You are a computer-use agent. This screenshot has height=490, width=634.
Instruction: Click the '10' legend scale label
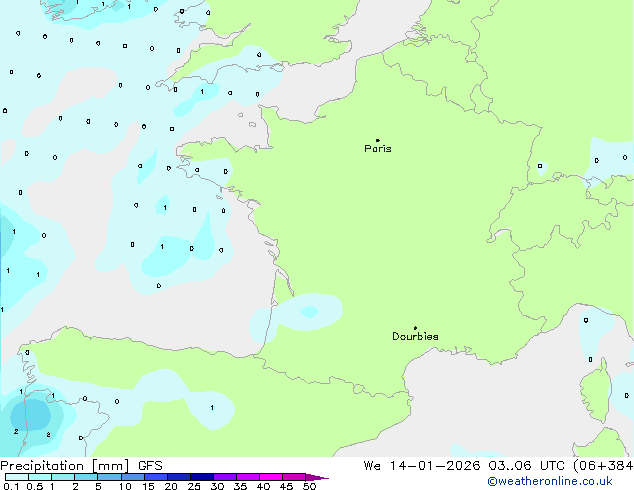125,486
